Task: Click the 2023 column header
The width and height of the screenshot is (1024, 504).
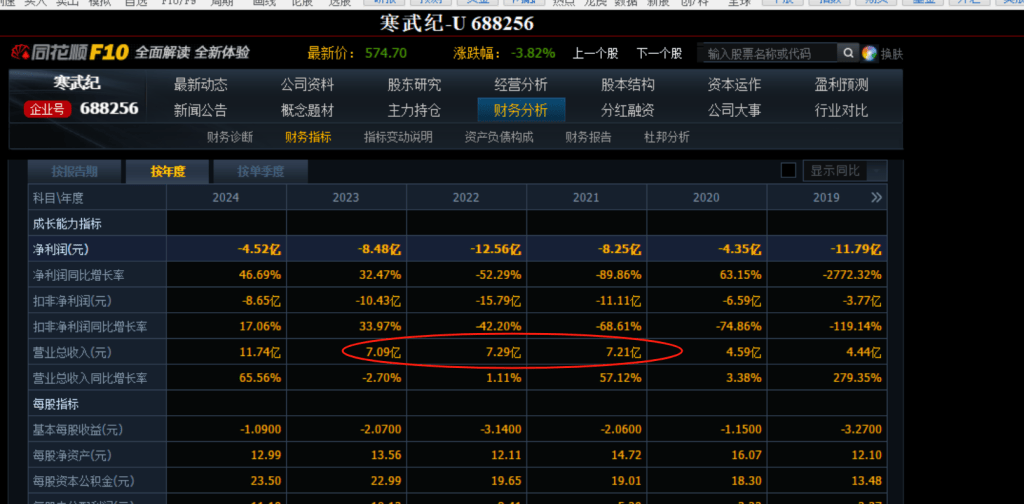Action: pos(346,197)
